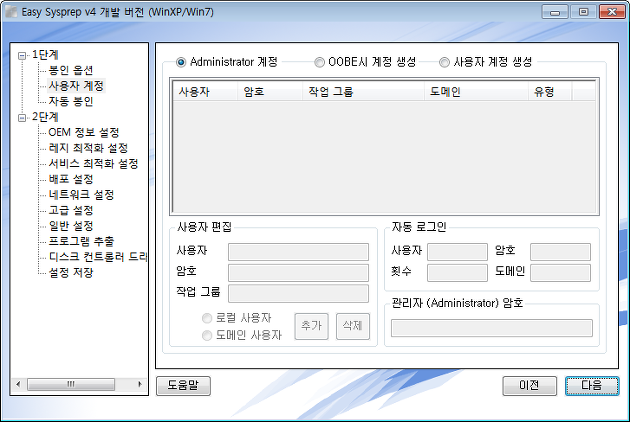Image resolution: width=630 pixels, height=422 pixels.
Task: Open 자동 봉인 in the tree
Action: (x=71, y=101)
